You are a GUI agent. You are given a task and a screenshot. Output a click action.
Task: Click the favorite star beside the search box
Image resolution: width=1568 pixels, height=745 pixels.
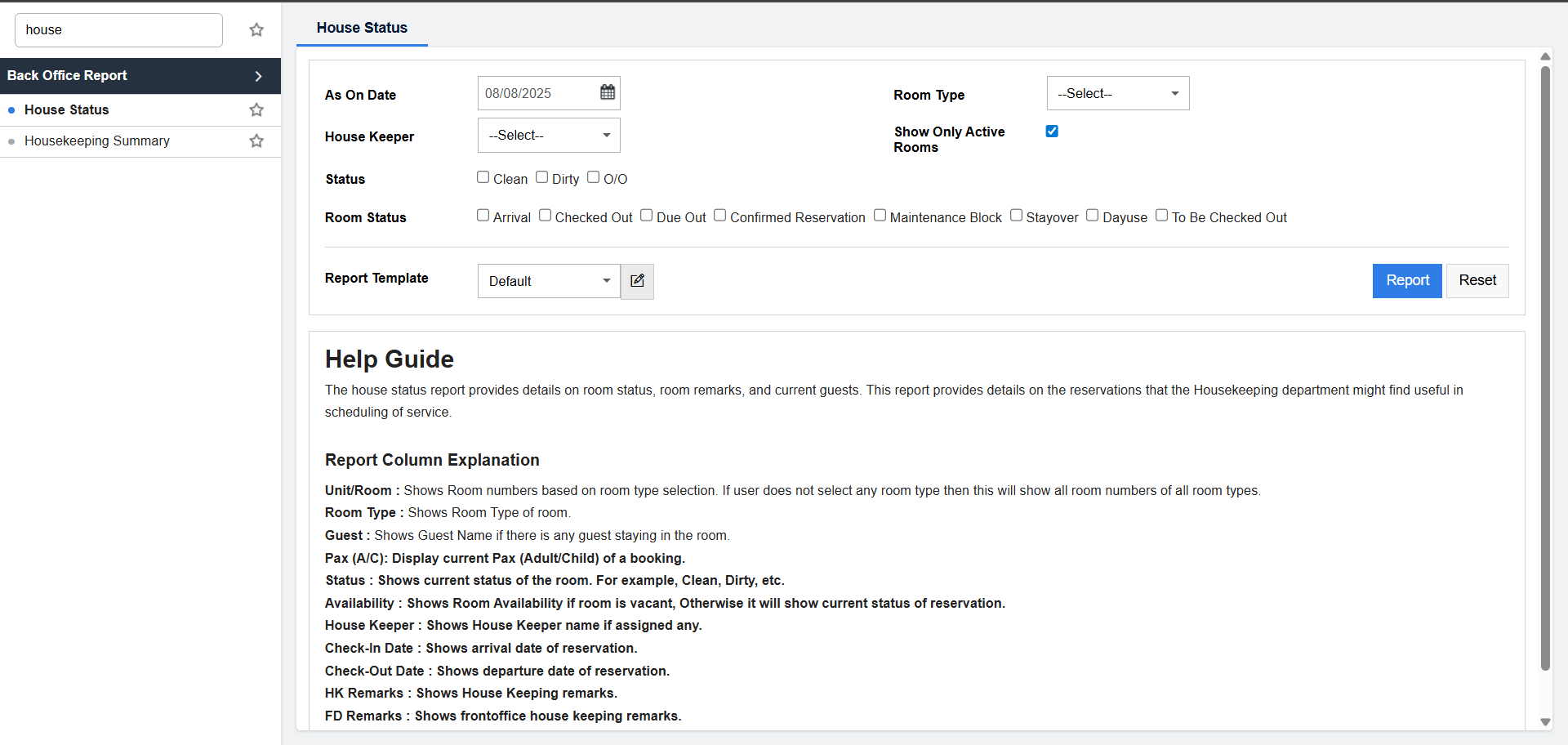click(256, 30)
